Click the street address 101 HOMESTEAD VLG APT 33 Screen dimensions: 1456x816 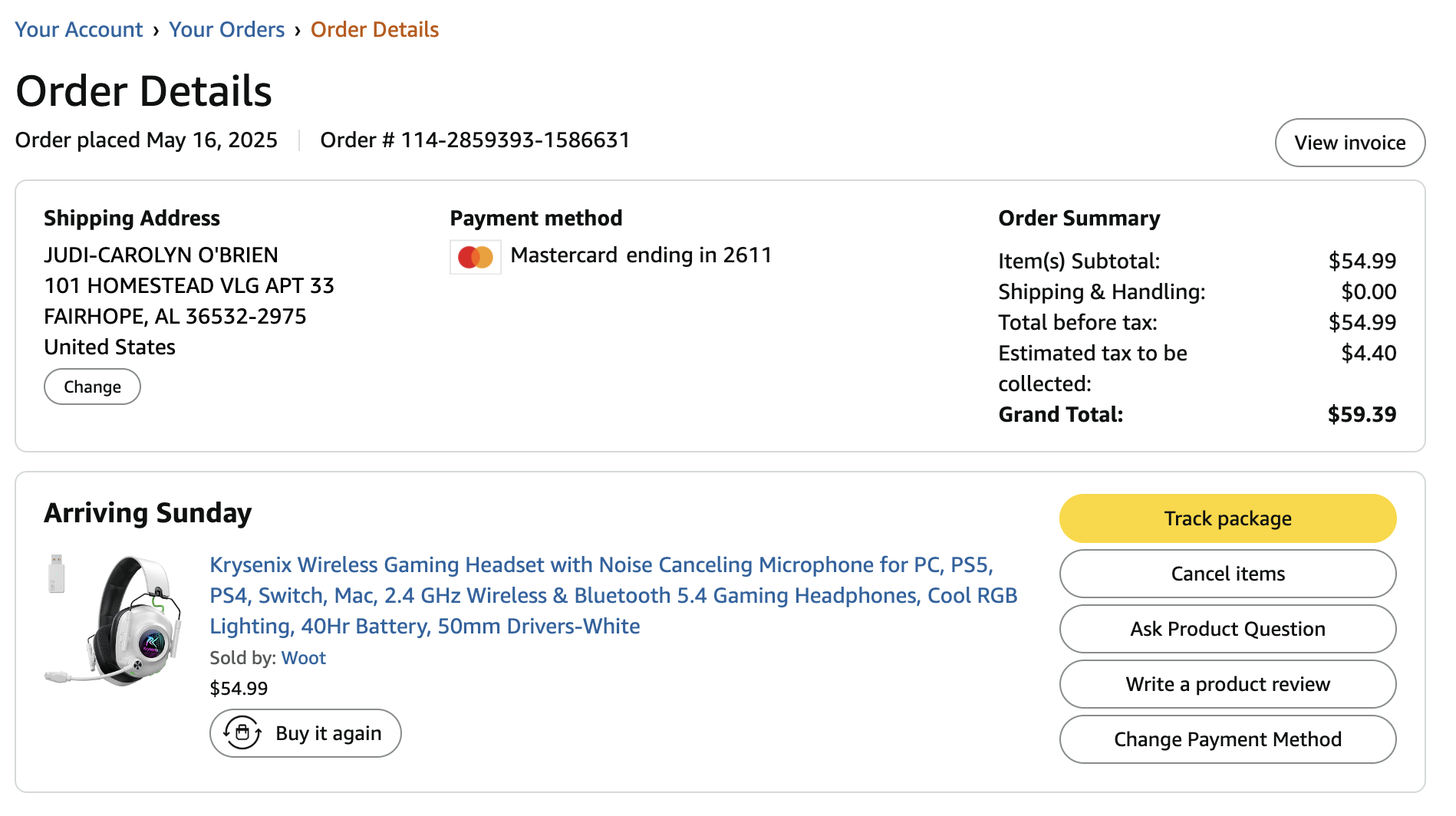pyautogui.click(x=189, y=286)
